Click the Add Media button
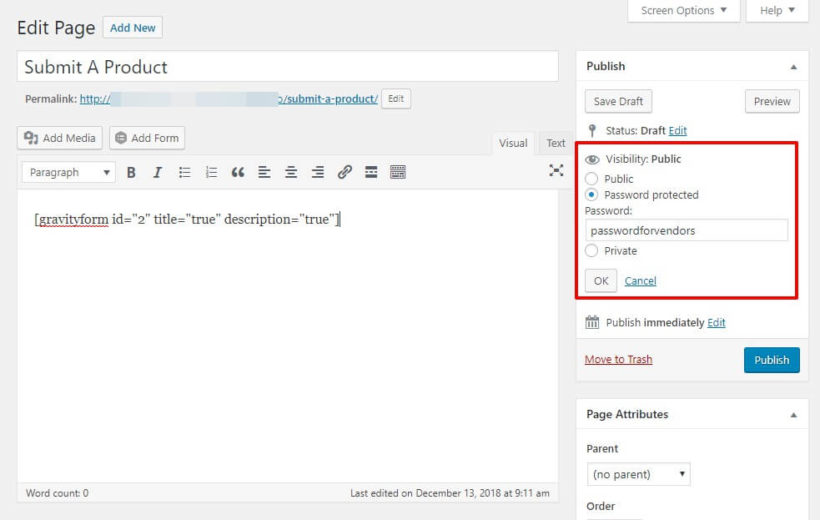Viewport: 820px width, 520px height. pos(60,138)
